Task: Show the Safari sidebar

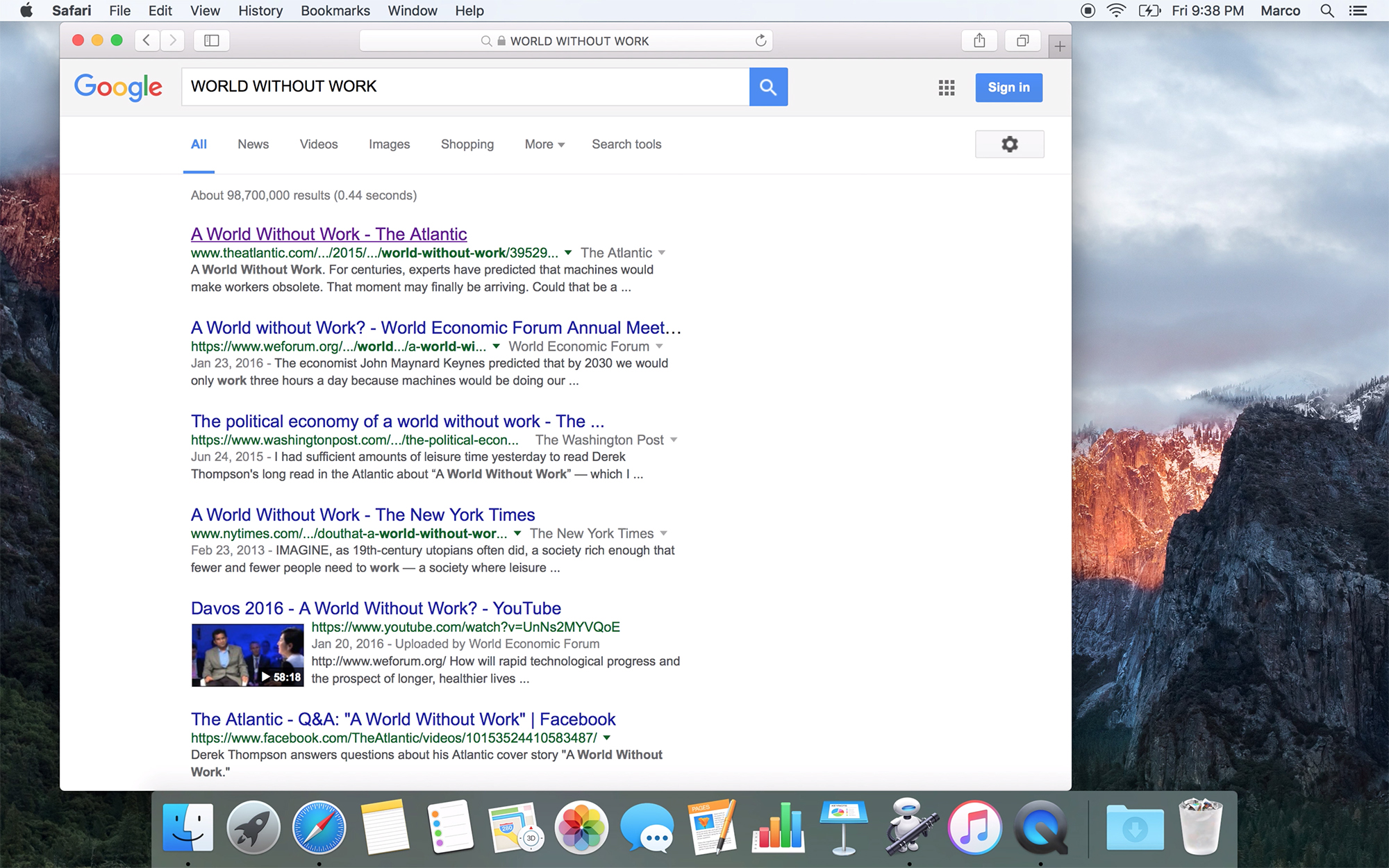Action: click(x=212, y=40)
